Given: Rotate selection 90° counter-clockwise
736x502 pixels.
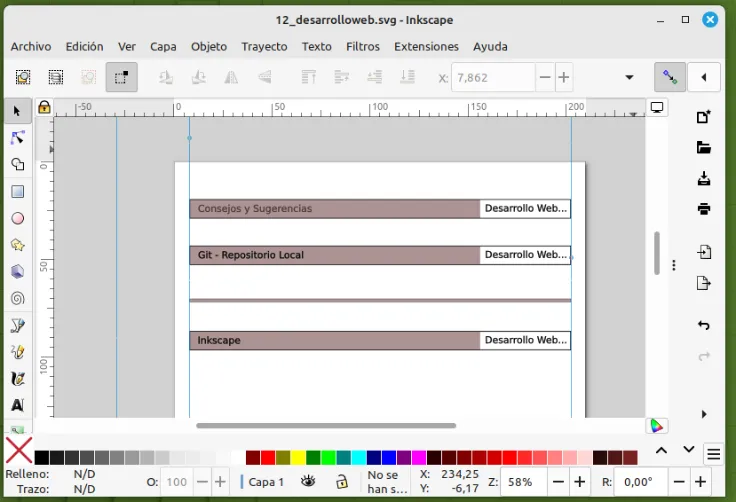Looking at the screenshot, I should click(x=165, y=77).
